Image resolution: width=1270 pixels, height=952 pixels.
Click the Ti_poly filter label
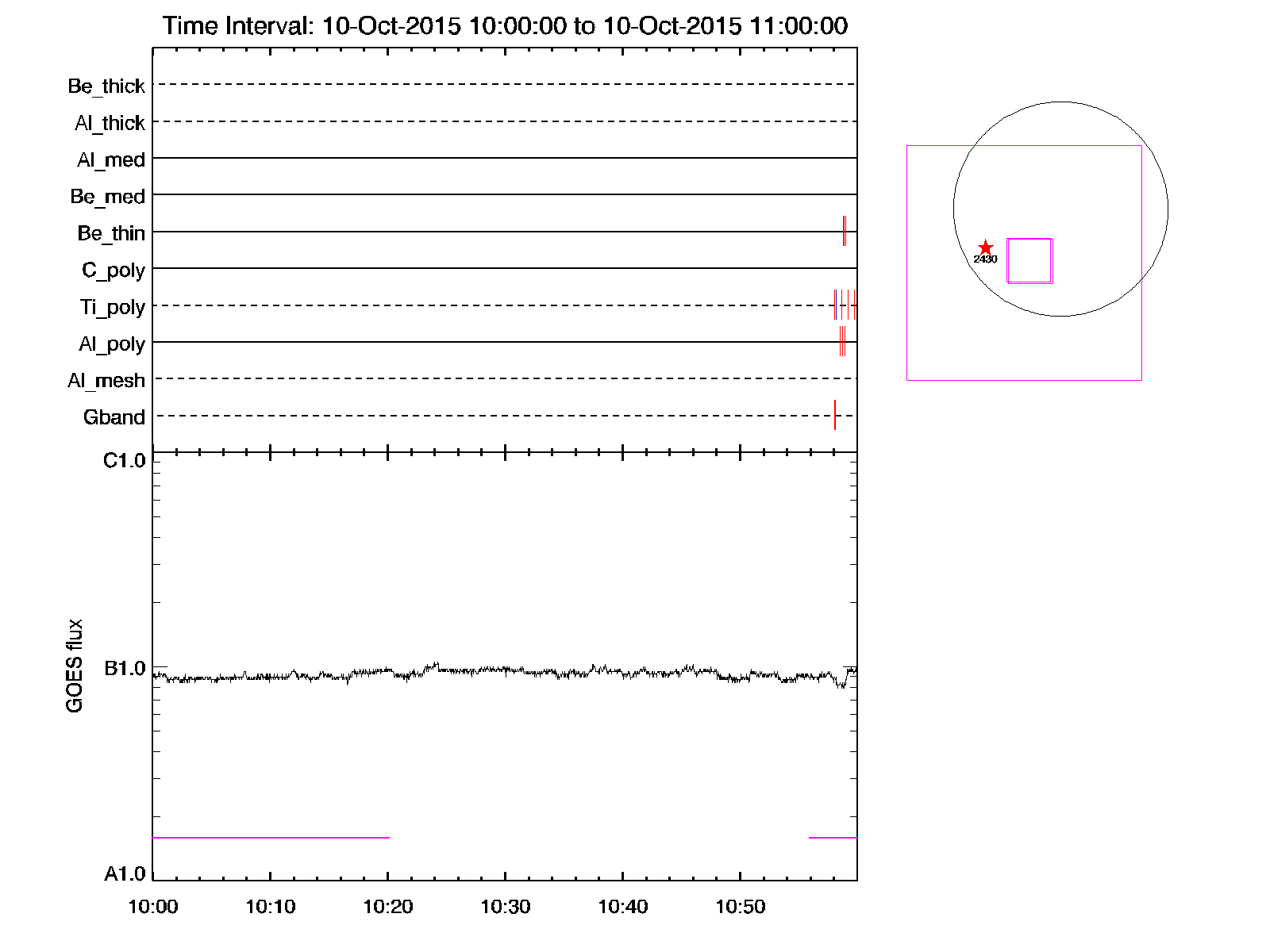click(113, 308)
